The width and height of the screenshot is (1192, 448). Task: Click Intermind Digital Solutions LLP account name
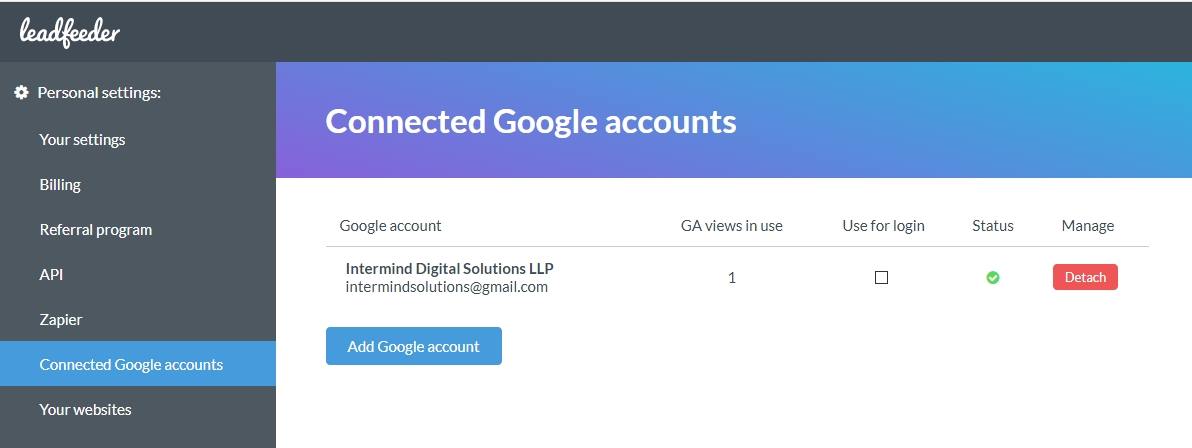pos(449,268)
